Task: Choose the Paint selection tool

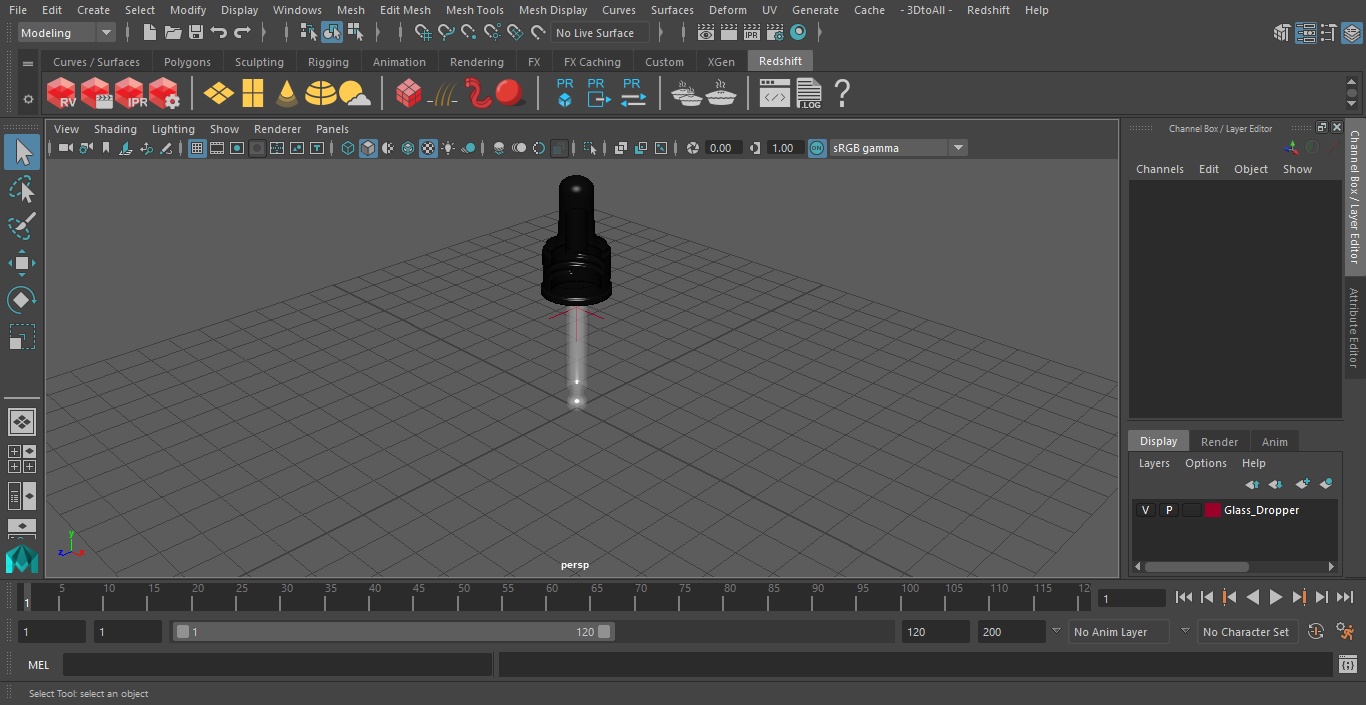Action: pos(22,226)
